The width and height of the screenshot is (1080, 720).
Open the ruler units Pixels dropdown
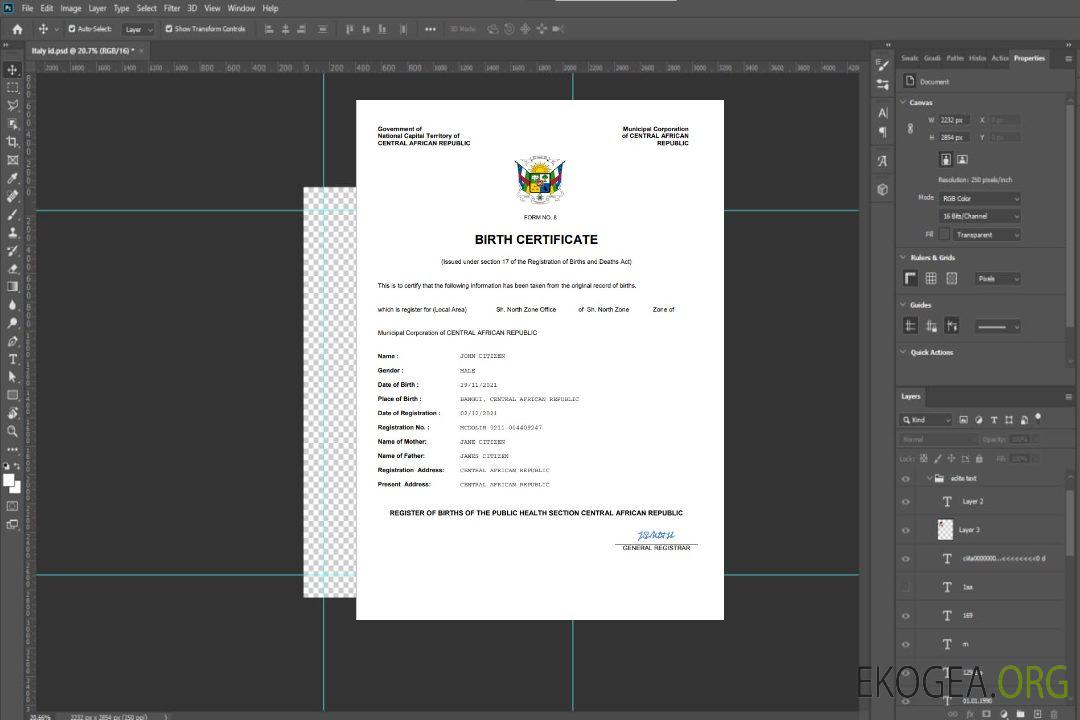pos(997,279)
